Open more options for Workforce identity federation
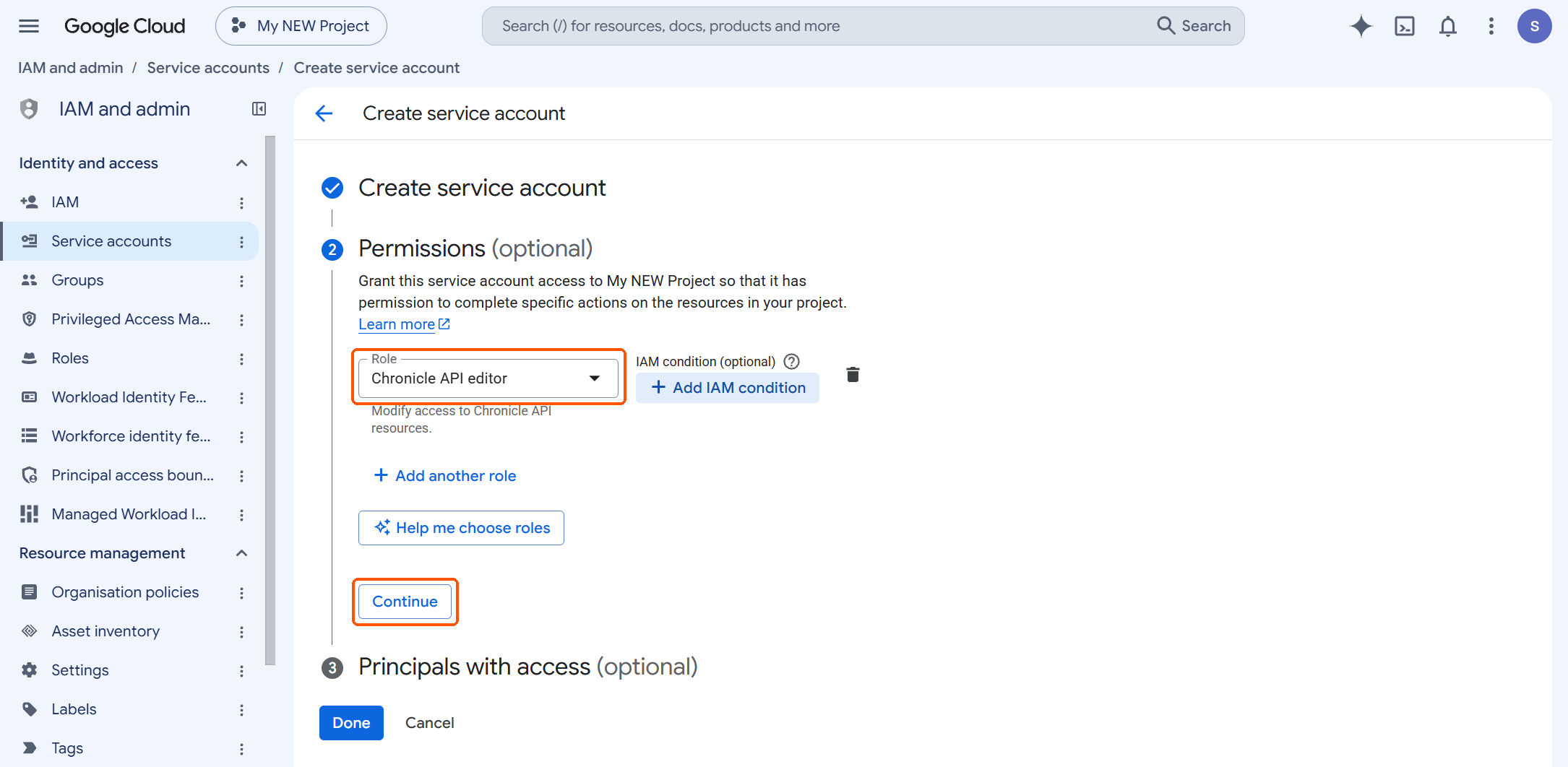 coord(241,437)
